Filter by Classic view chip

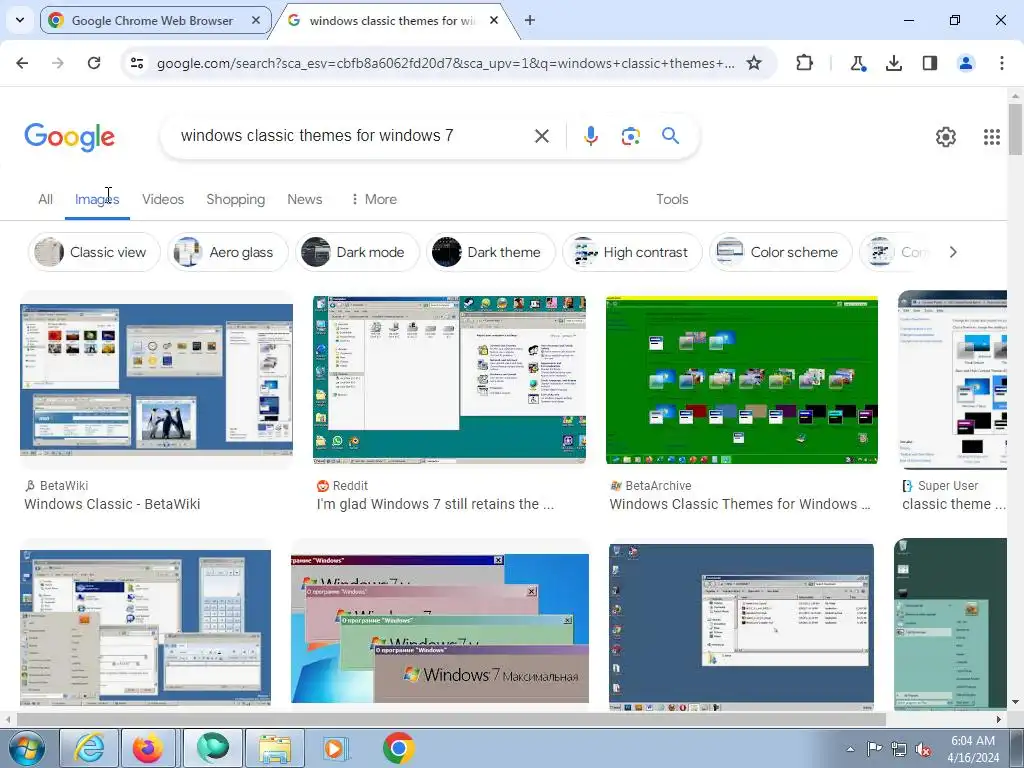[95, 252]
